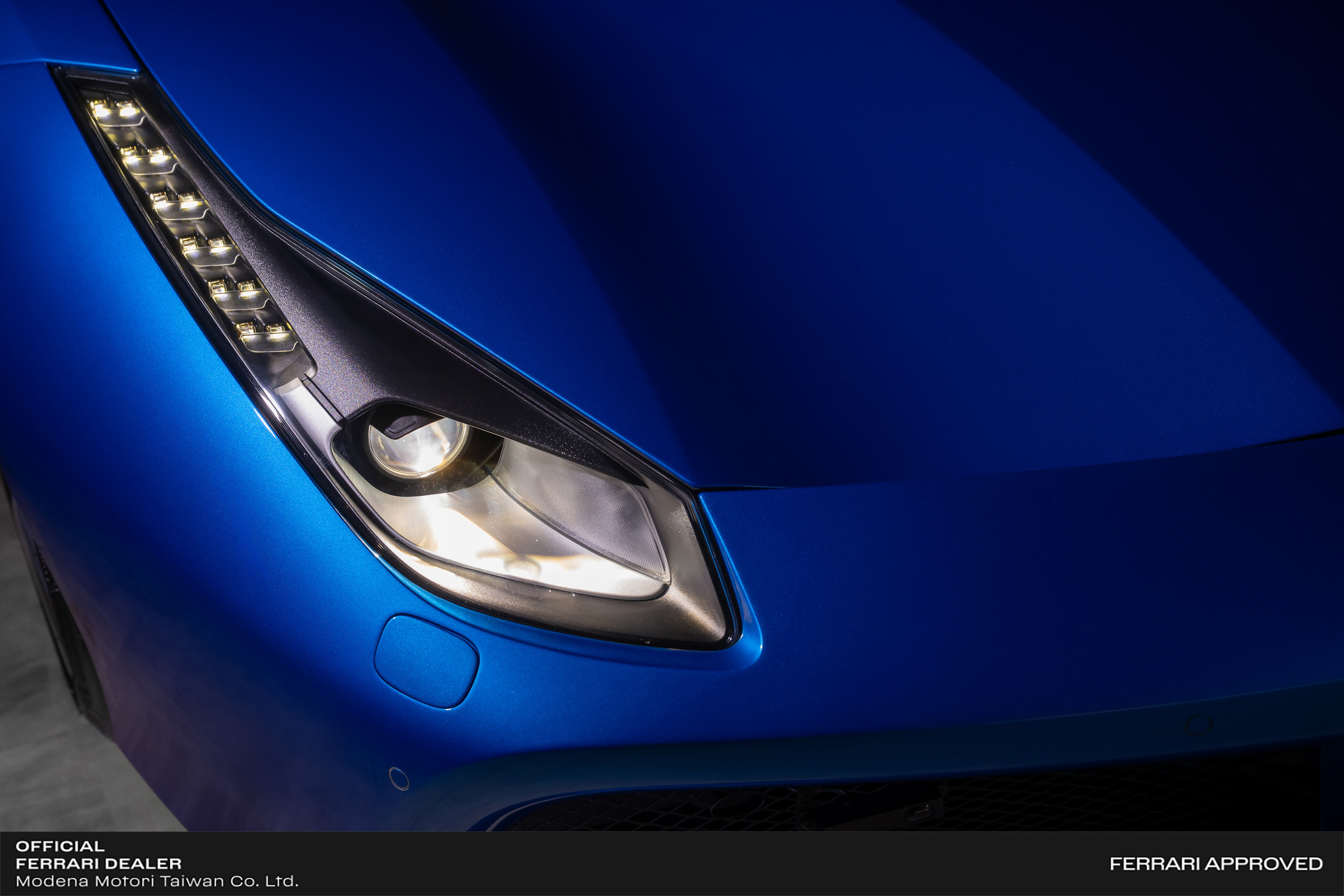Click Modena Motori Taiwan Co. Ltd. text
Screen dimensions: 1344x896
[157, 881]
